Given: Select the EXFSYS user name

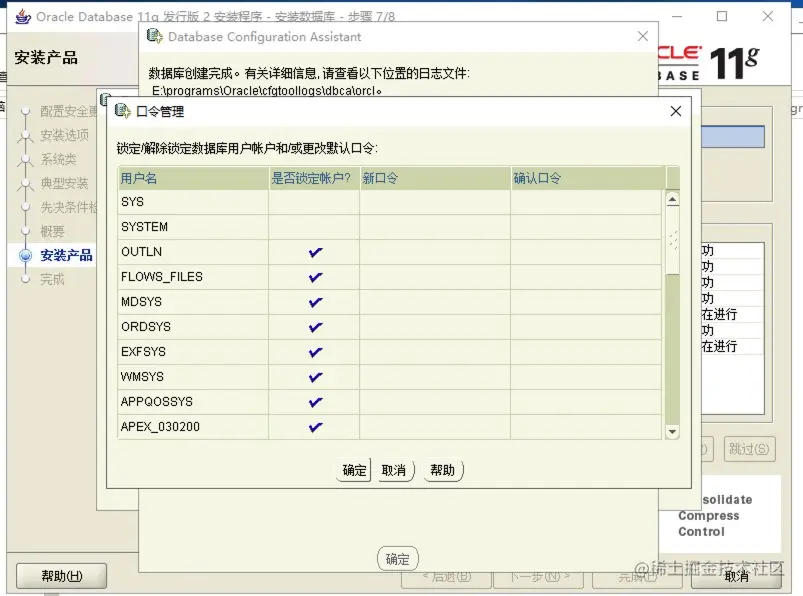Looking at the screenshot, I should pyautogui.click(x=143, y=352).
